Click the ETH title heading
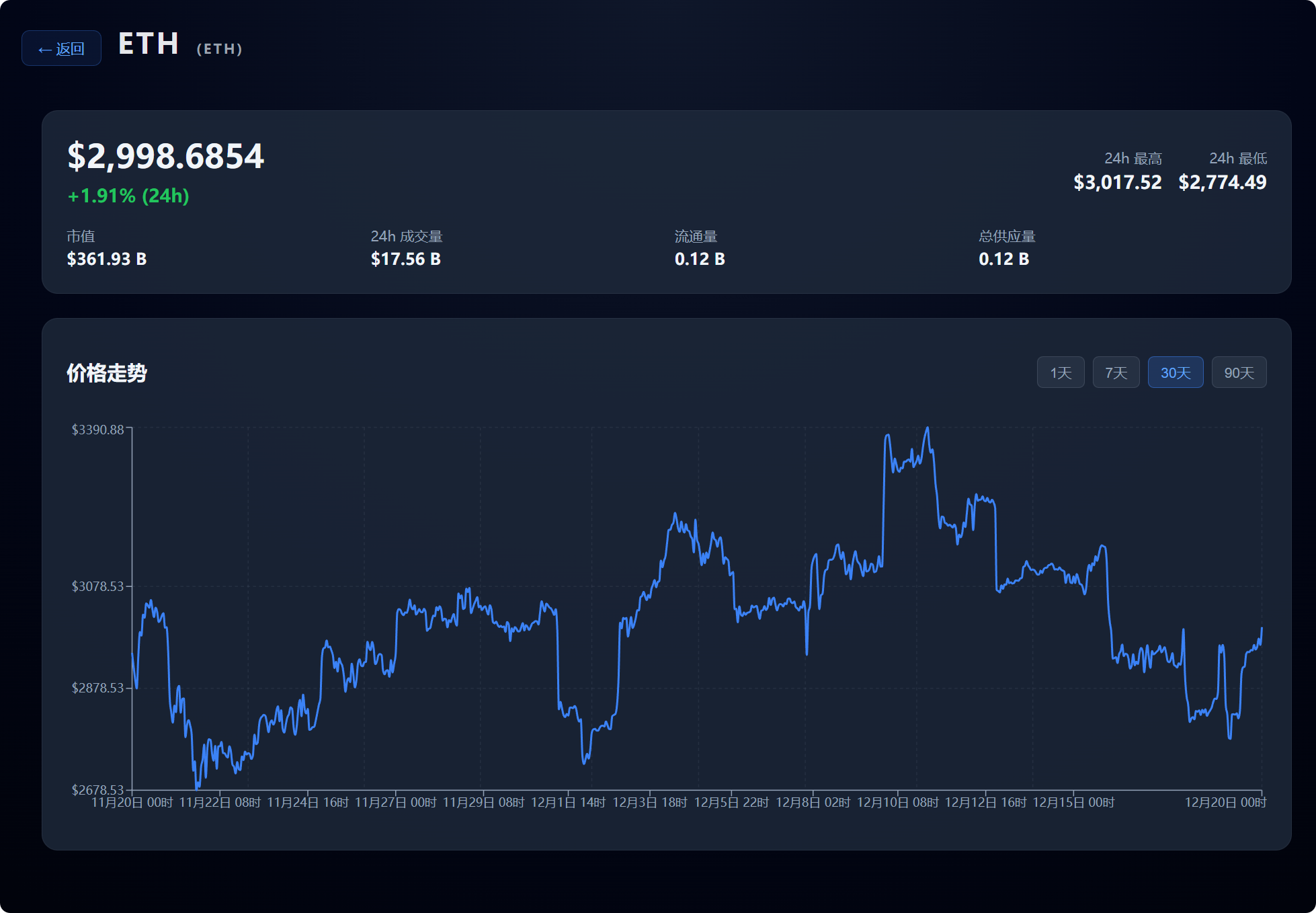Viewport: 1316px width, 913px height. [149, 44]
